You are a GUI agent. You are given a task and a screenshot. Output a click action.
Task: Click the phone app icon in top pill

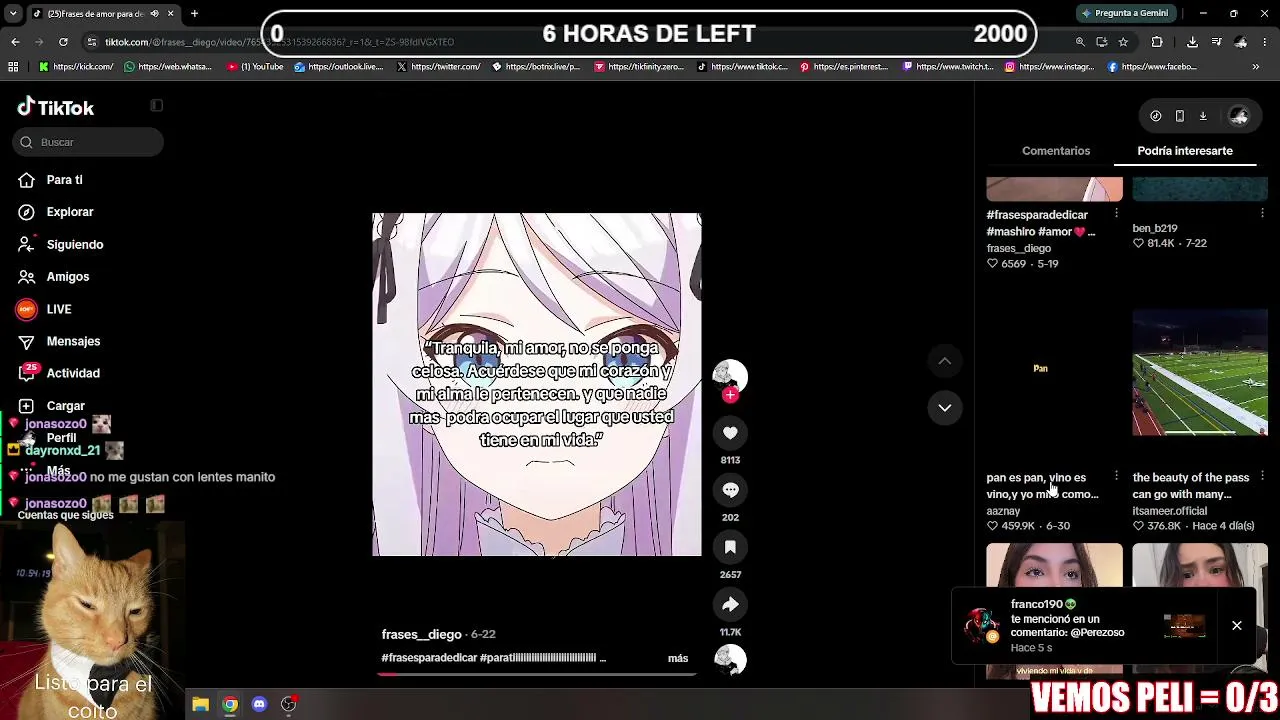point(1180,116)
